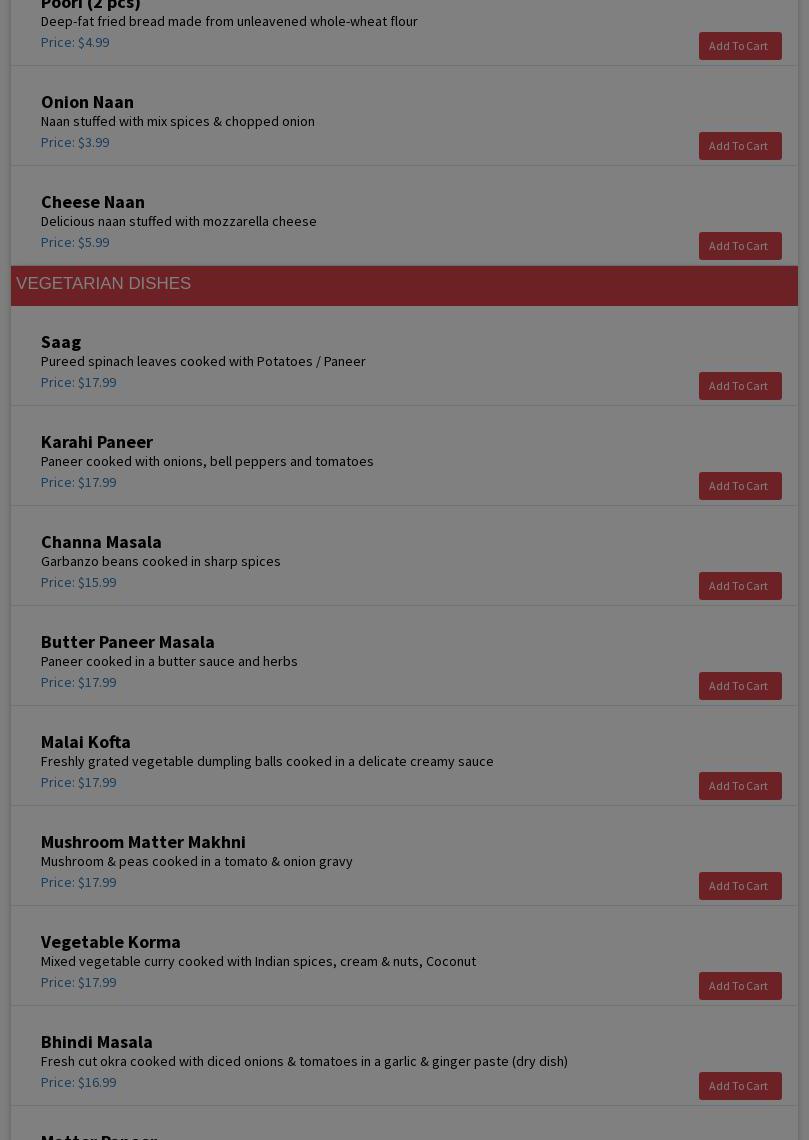Add Cheese Naan to cart

click(739, 246)
